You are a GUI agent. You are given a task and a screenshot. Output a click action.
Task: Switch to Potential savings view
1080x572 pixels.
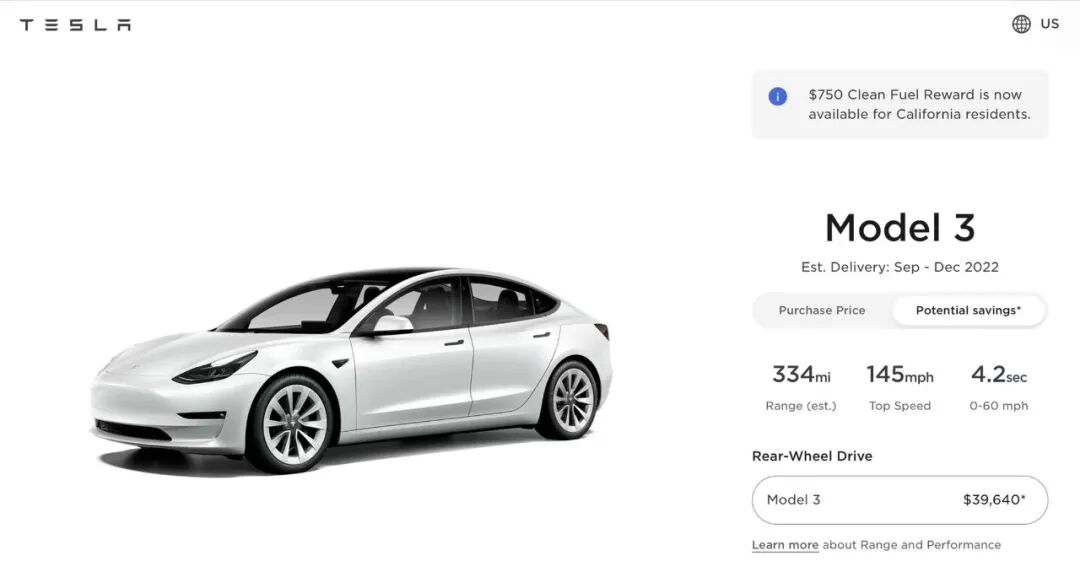[x=968, y=310]
